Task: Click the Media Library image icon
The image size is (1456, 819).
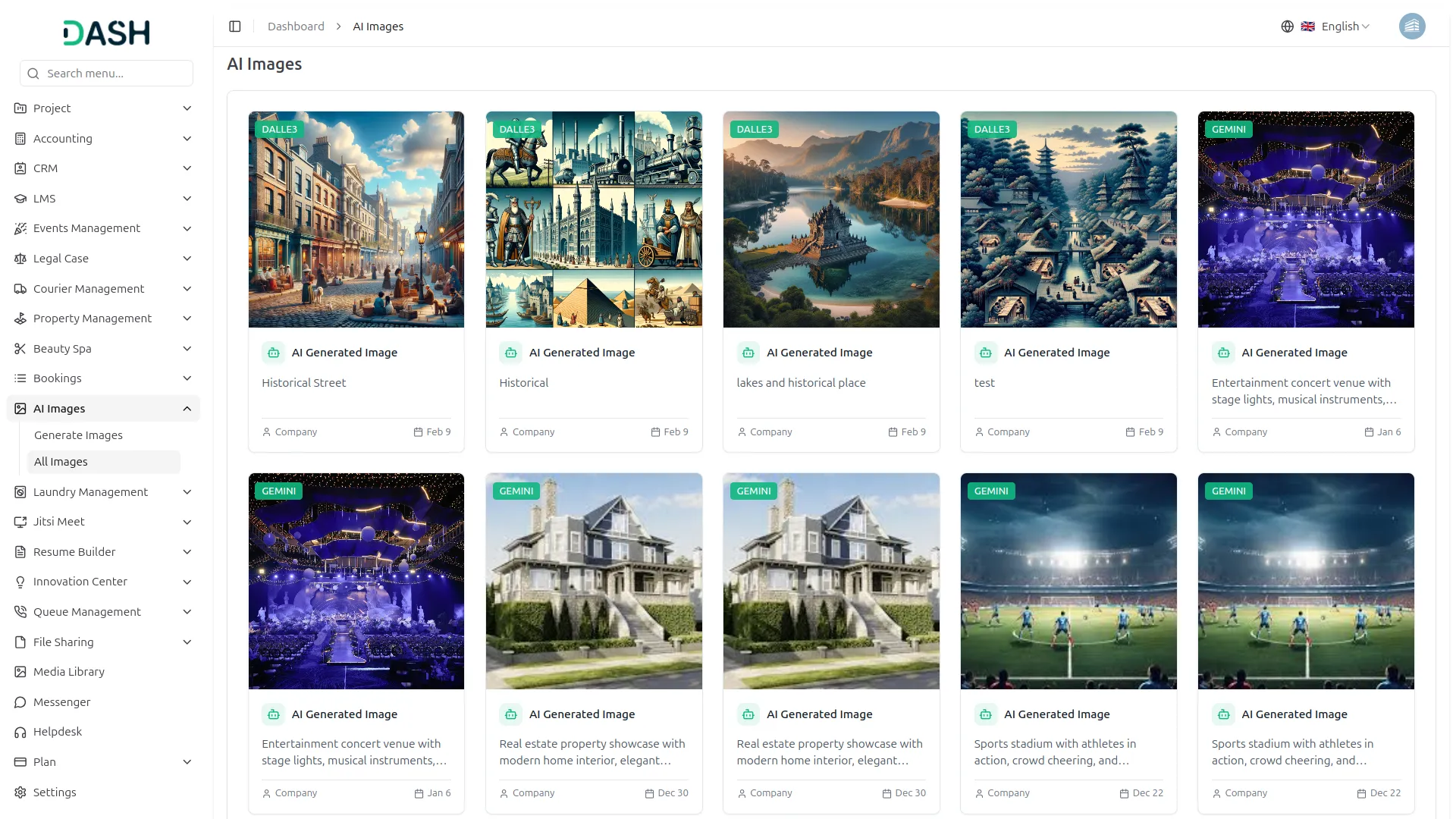Action: (x=20, y=672)
